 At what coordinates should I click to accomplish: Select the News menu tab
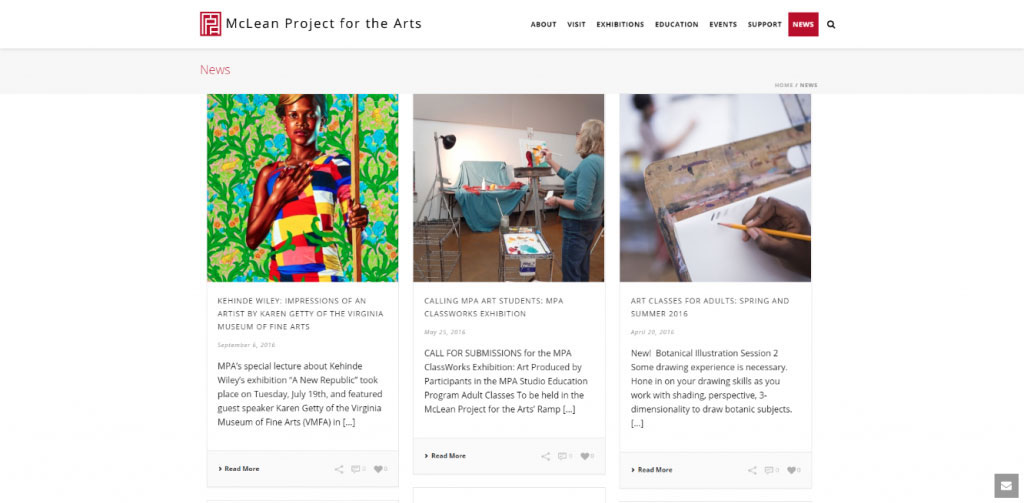[803, 24]
